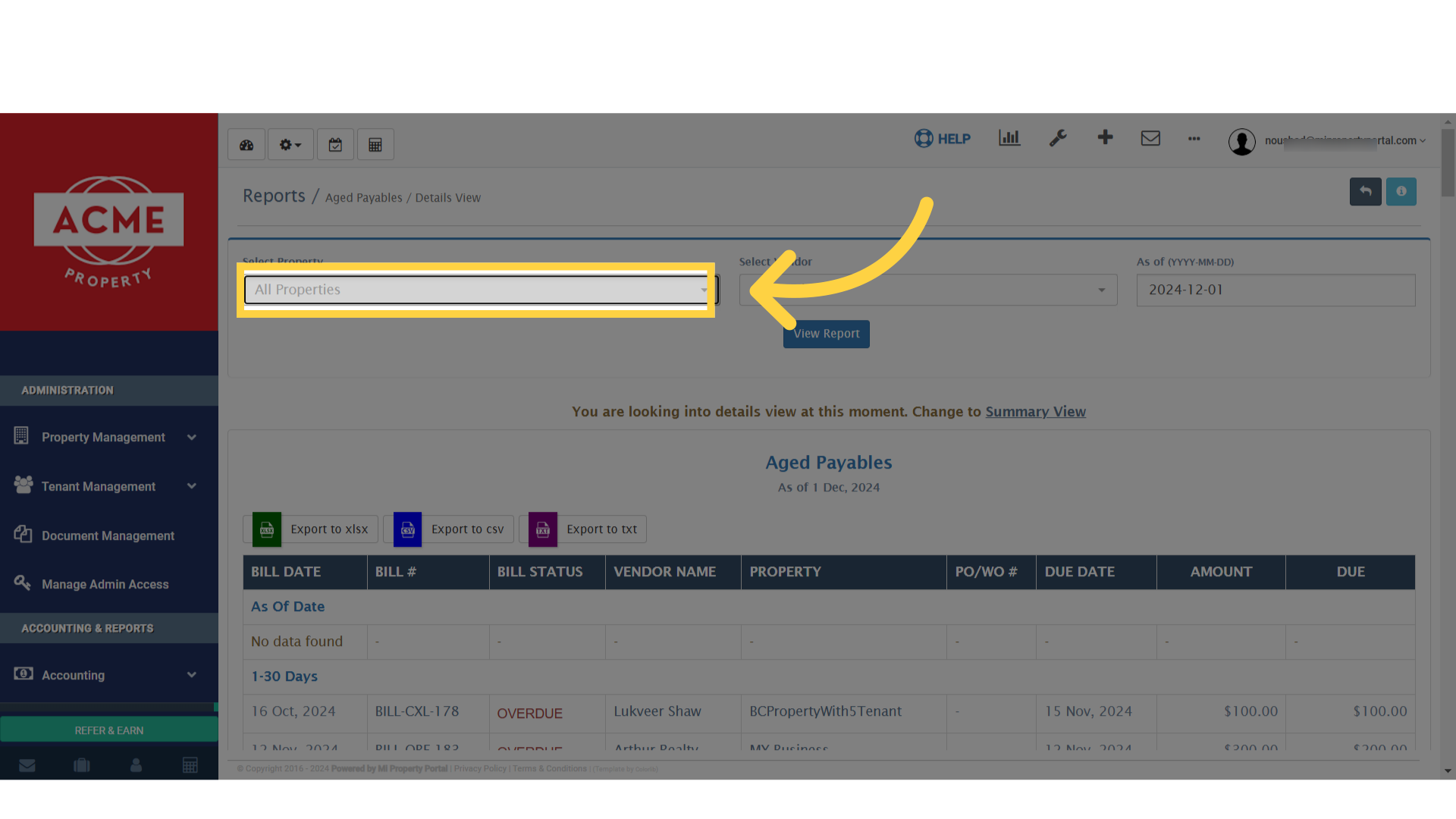1456x819 pixels.
Task: Click property BCPropertyWith5Tenant
Action: tap(826, 711)
